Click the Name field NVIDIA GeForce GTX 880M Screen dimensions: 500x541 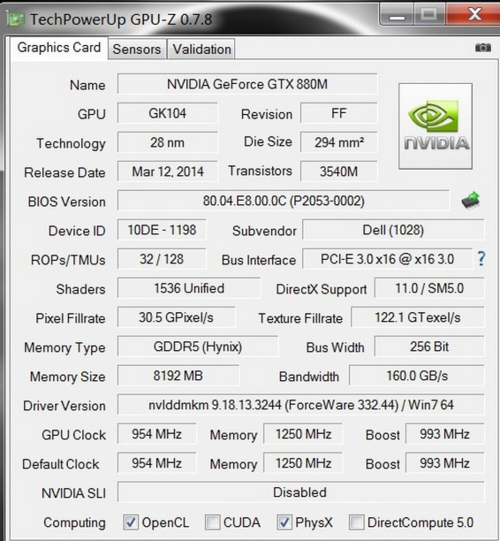pos(247,84)
